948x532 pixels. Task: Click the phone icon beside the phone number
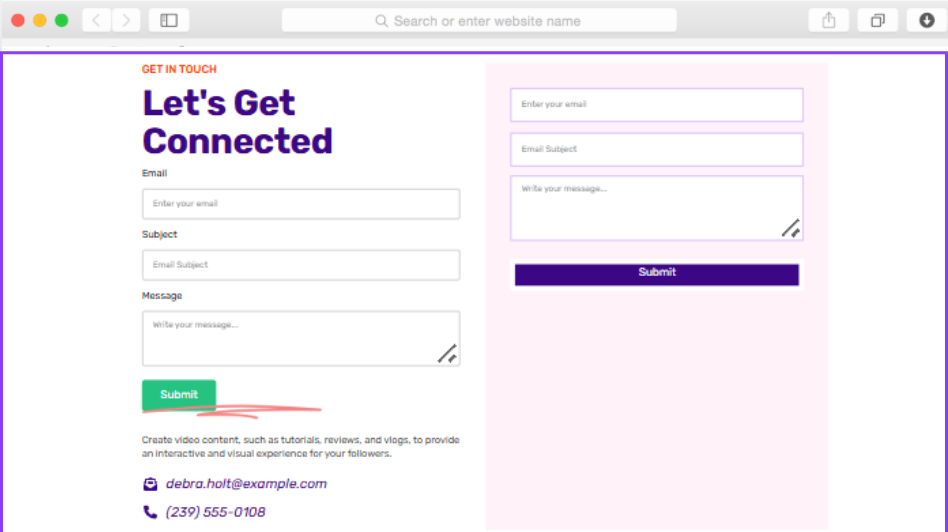click(150, 512)
